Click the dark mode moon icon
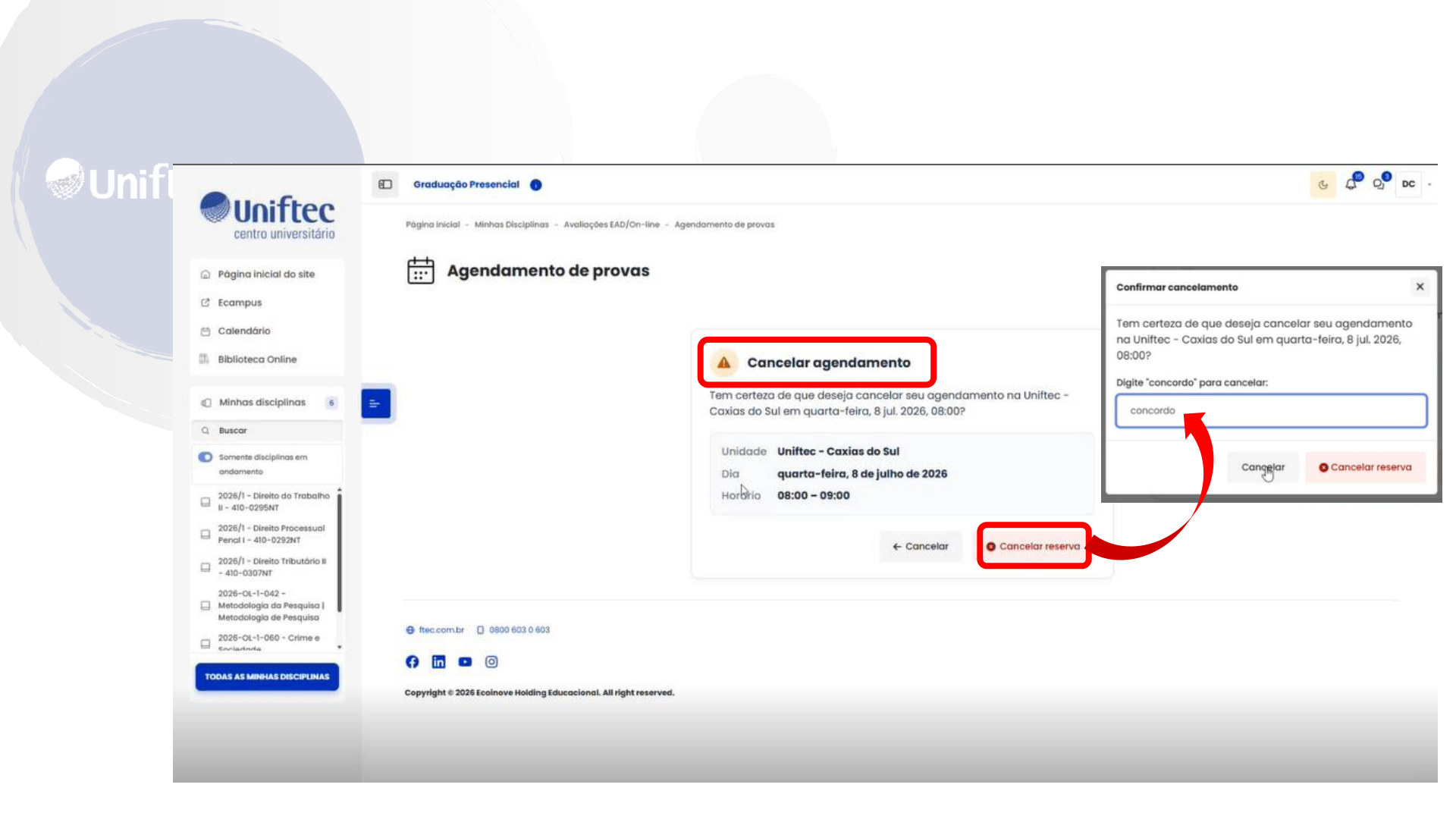 (x=1323, y=184)
